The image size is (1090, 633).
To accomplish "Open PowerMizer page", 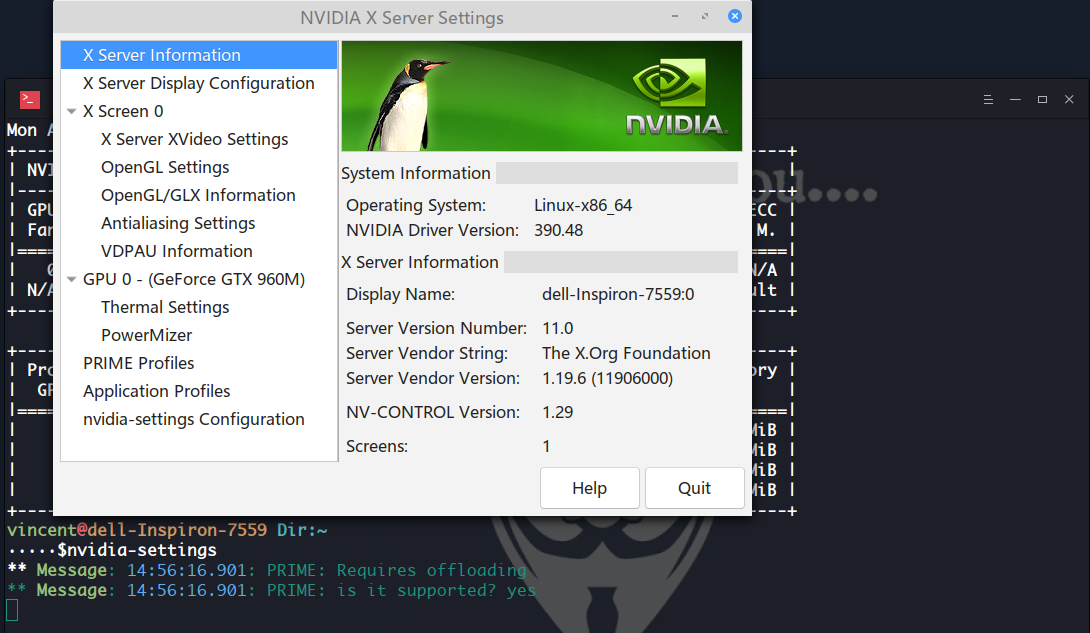I will click(x=147, y=335).
